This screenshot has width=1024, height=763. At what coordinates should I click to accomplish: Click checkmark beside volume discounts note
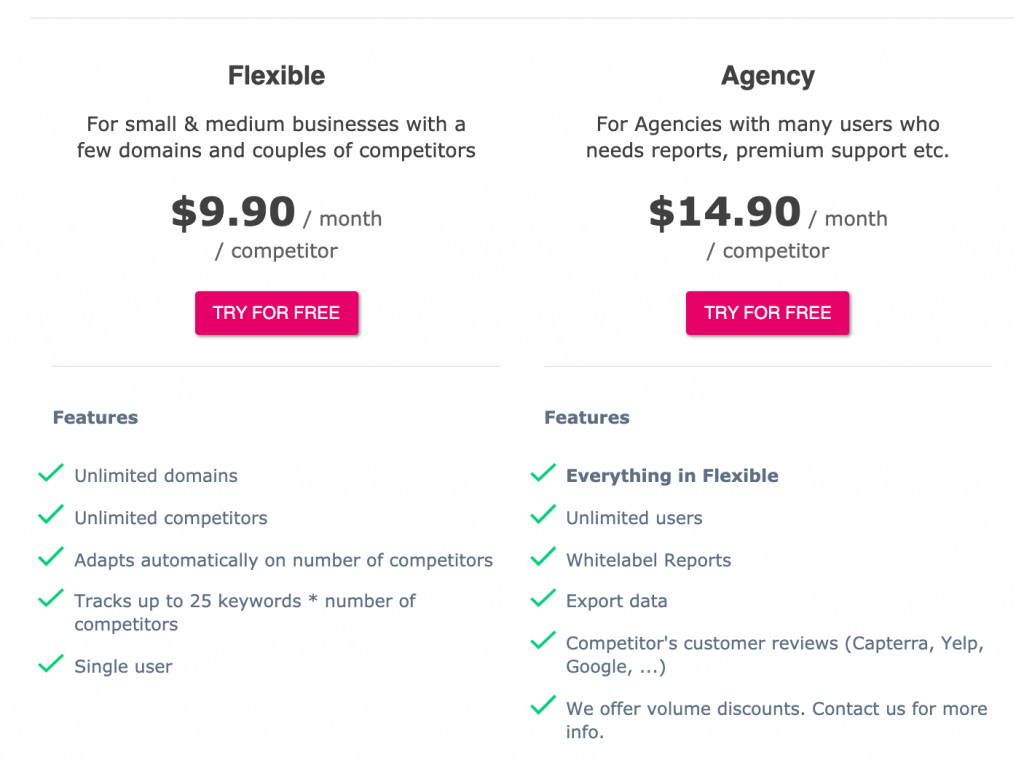click(543, 705)
